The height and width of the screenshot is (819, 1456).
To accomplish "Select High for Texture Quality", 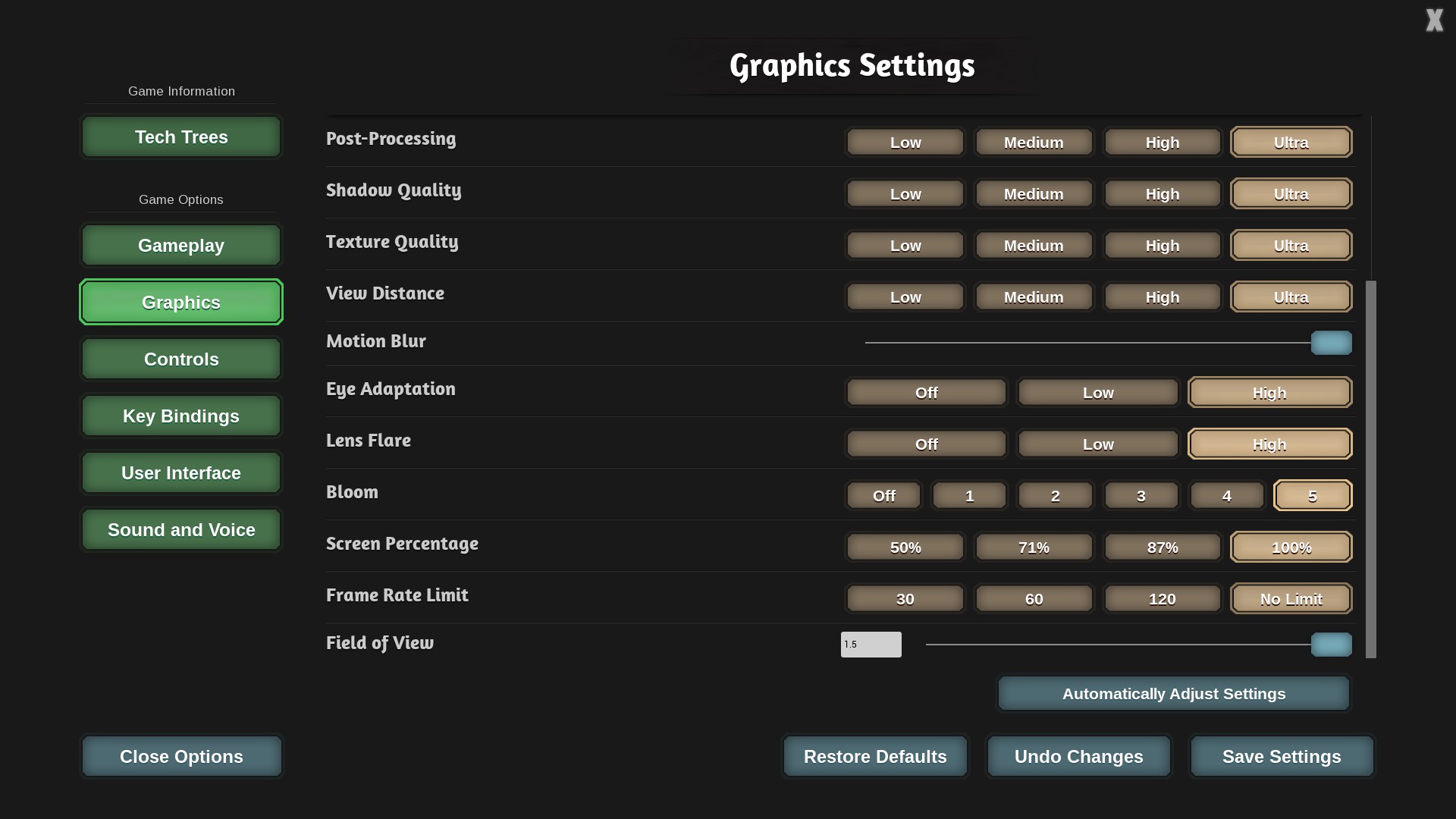I will (1162, 246).
